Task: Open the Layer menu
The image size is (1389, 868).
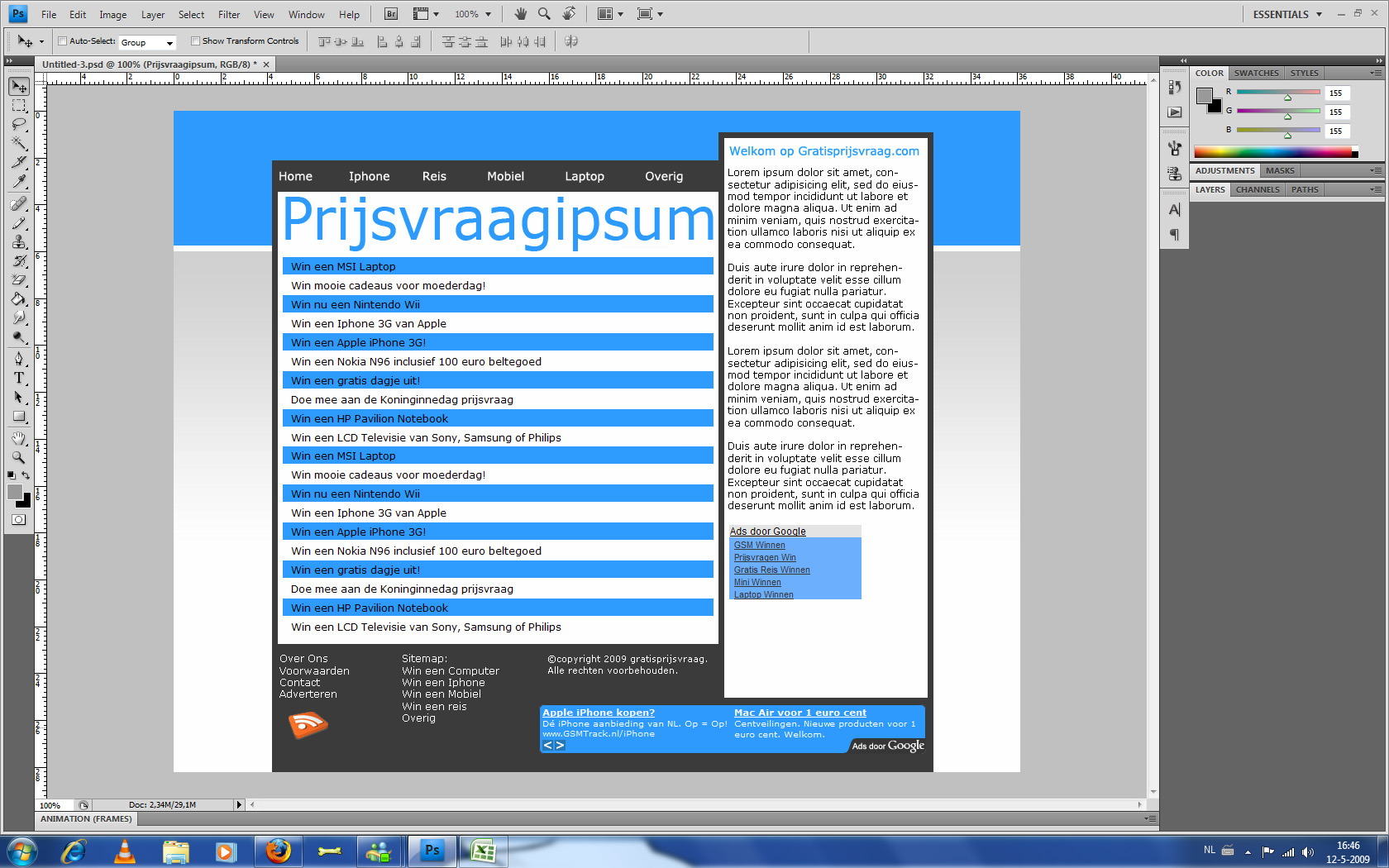Action: tap(153, 14)
